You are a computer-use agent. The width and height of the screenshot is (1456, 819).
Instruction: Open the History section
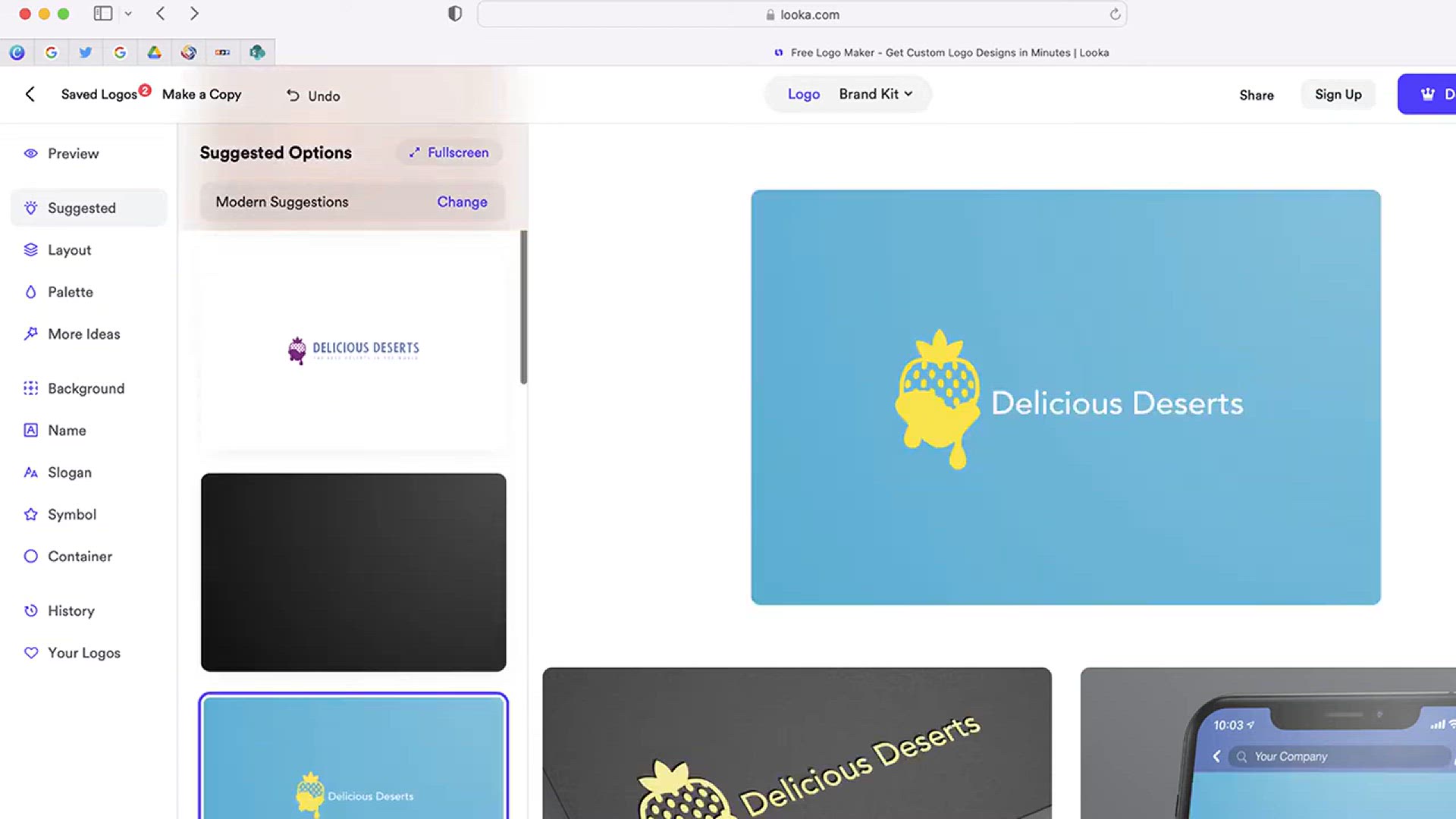pos(89,610)
